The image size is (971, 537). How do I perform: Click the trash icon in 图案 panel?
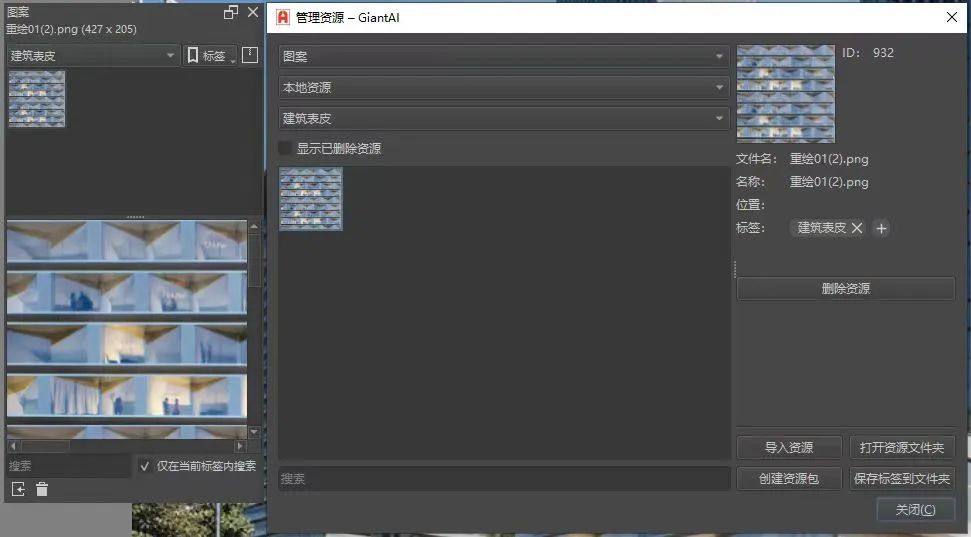coord(42,489)
